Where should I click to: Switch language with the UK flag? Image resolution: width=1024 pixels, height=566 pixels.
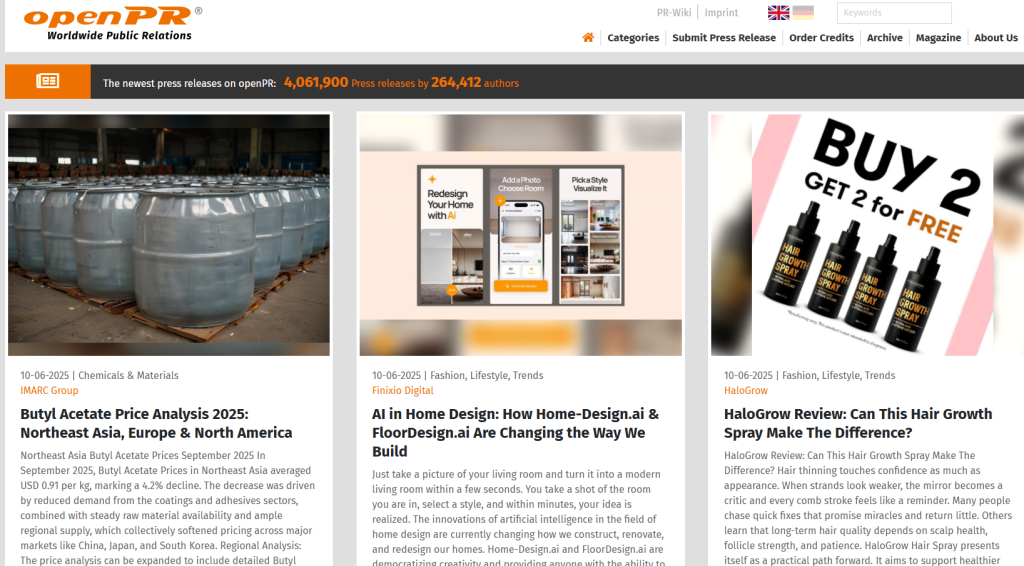tap(778, 12)
